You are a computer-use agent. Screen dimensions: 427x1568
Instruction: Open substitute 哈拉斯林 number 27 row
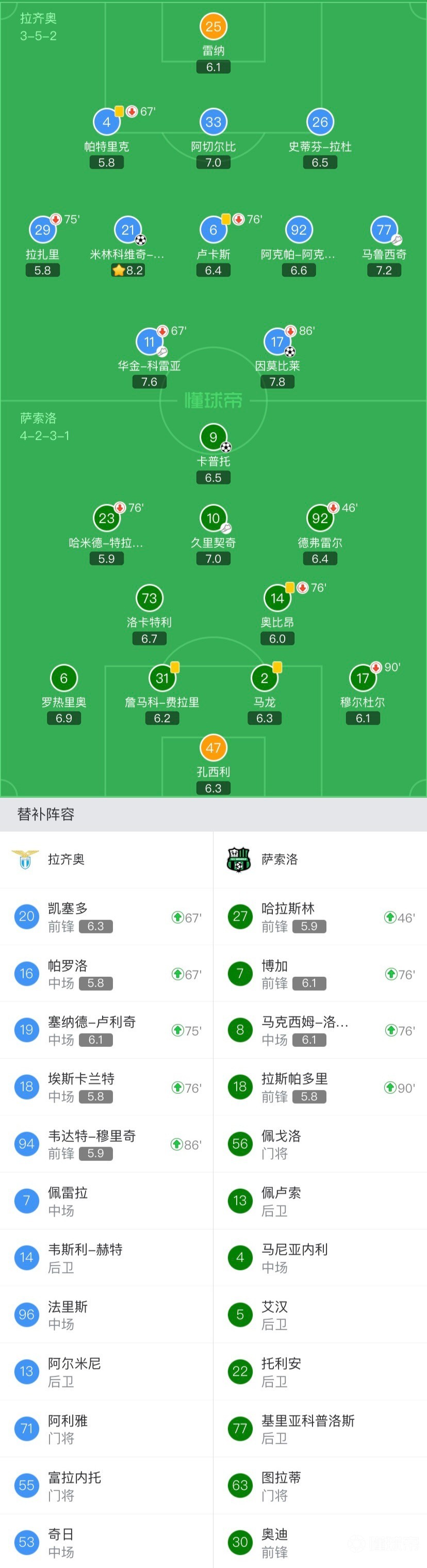point(320,916)
